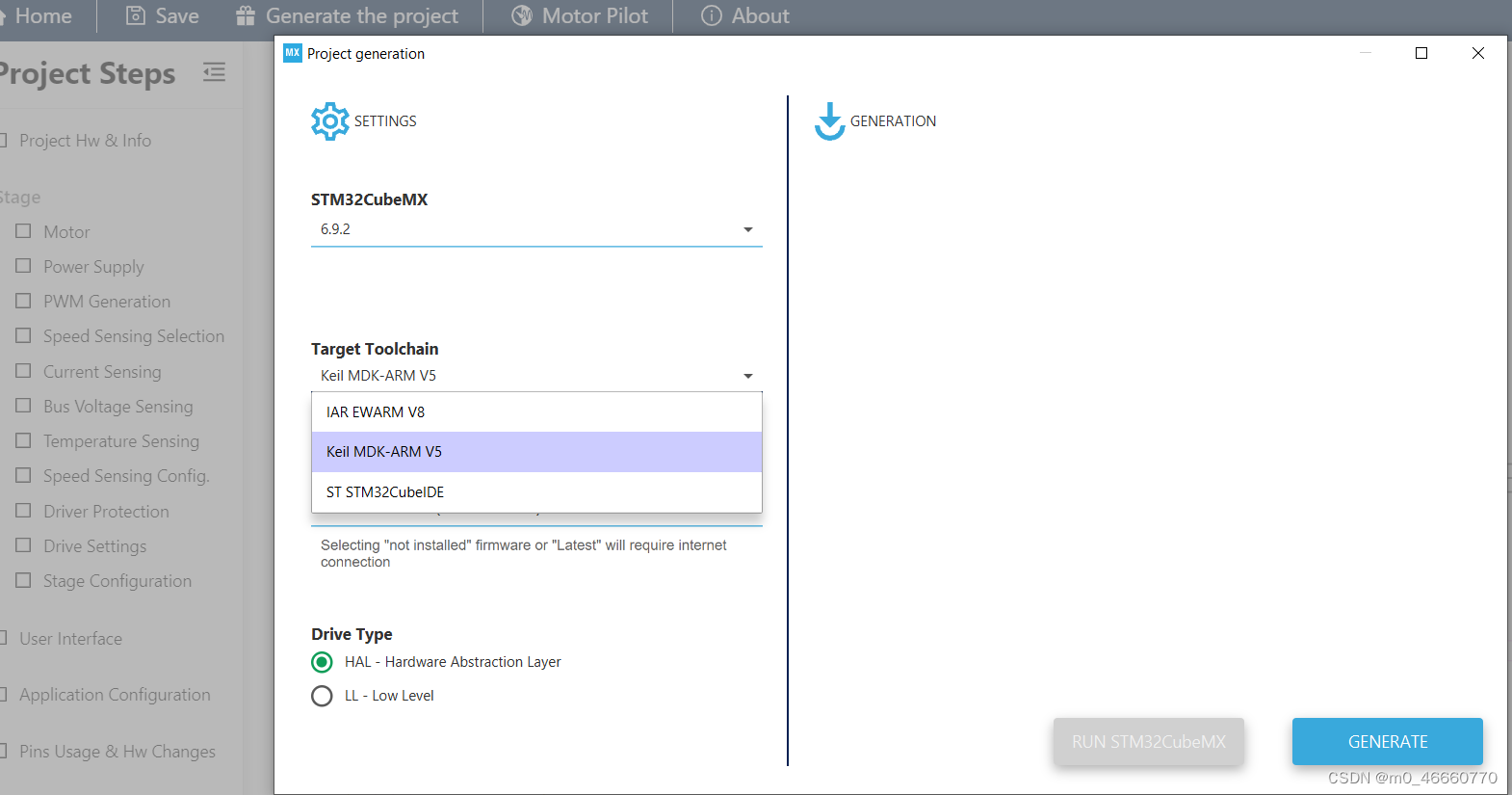Open the User Interface step
The height and width of the screenshot is (795, 1512).
(70, 639)
